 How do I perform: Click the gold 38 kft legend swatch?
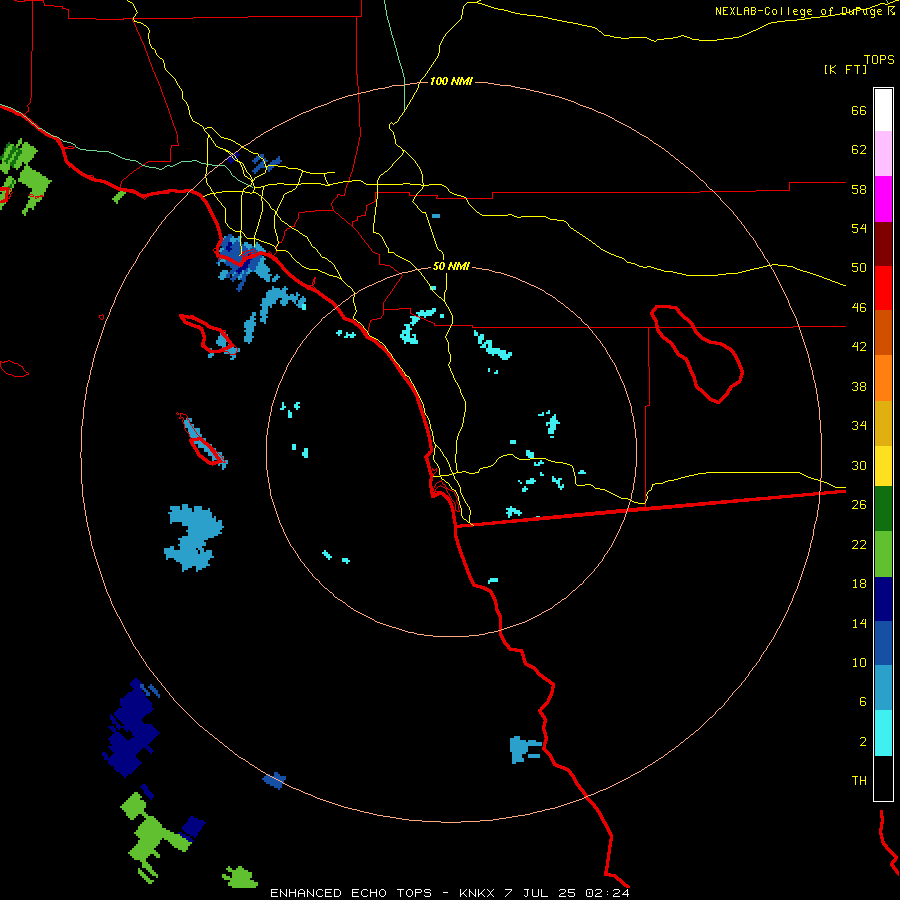coord(883,423)
